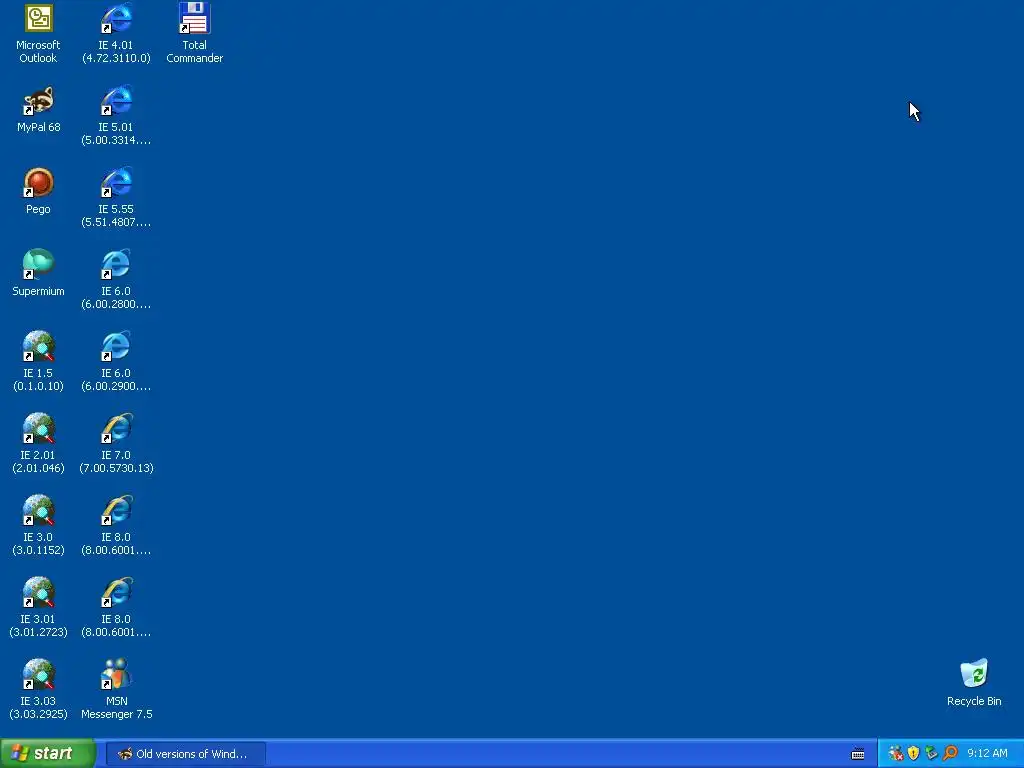Click the IE 3.0 (3.0.1152) globe icon

point(39,511)
